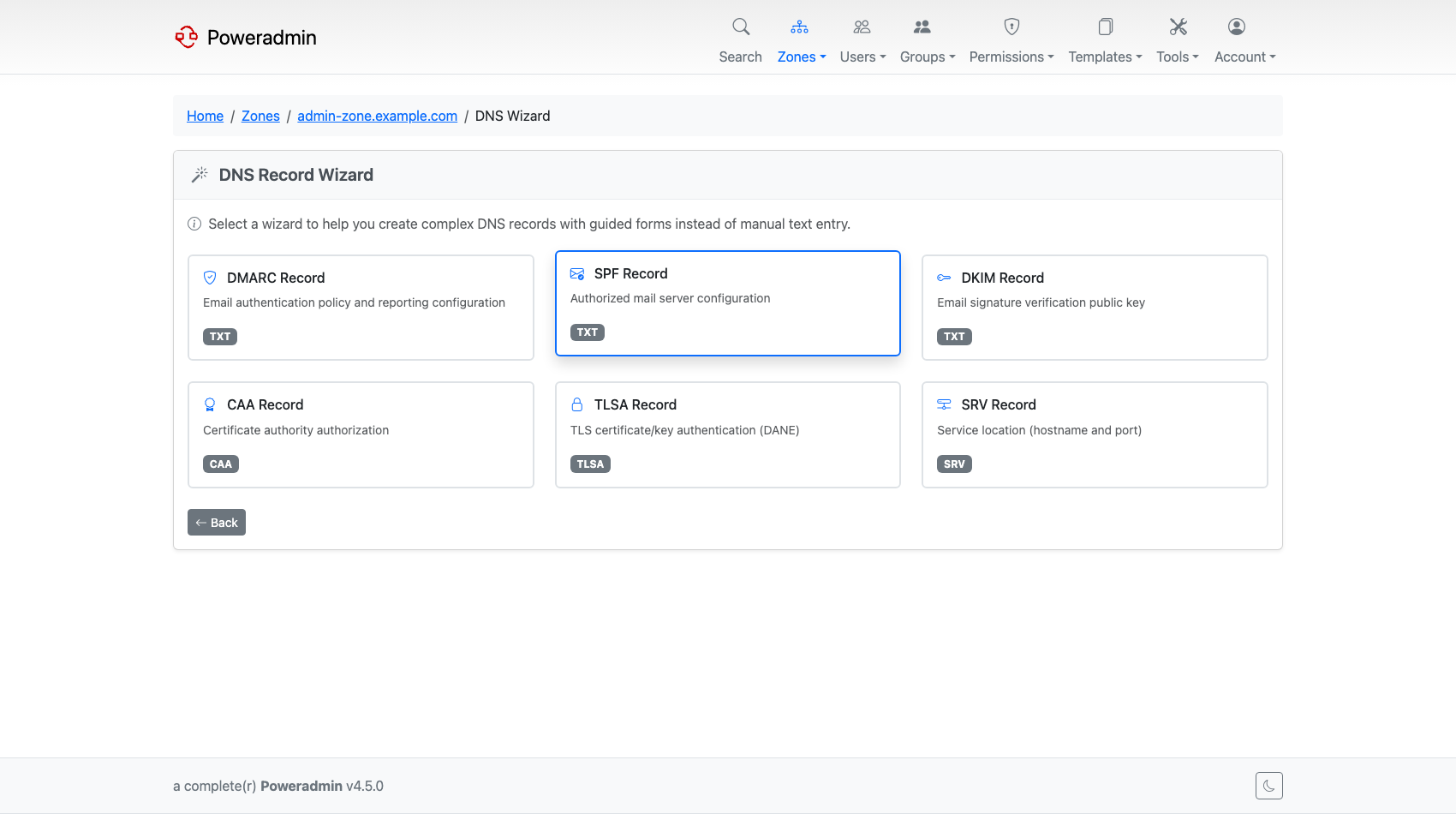Screen dimensions: 1456x814
Task: Open the Account dropdown menu
Action: (x=1245, y=57)
